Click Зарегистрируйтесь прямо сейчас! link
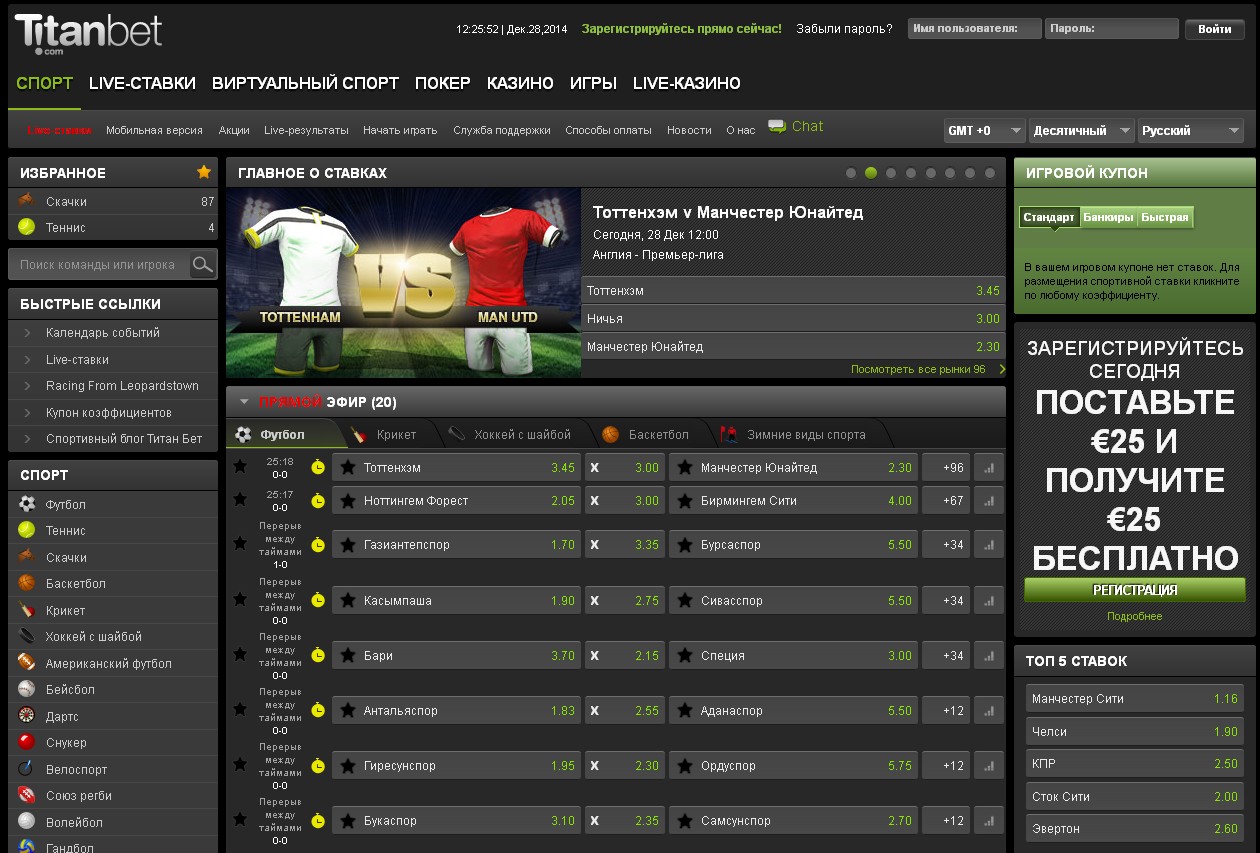Viewport: 1260px width, 853px height. pyautogui.click(x=682, y=29)
